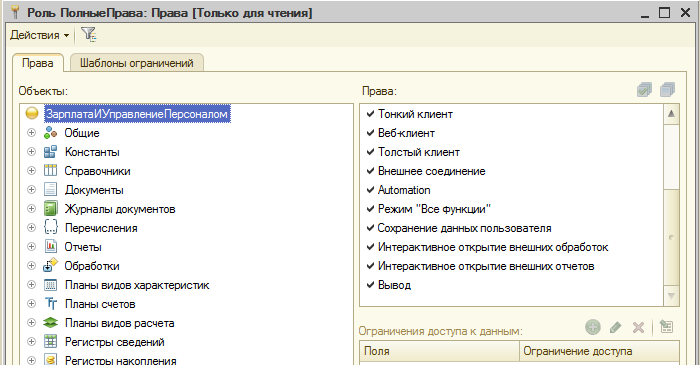Click the Планы видов характеристик icon

50,284
